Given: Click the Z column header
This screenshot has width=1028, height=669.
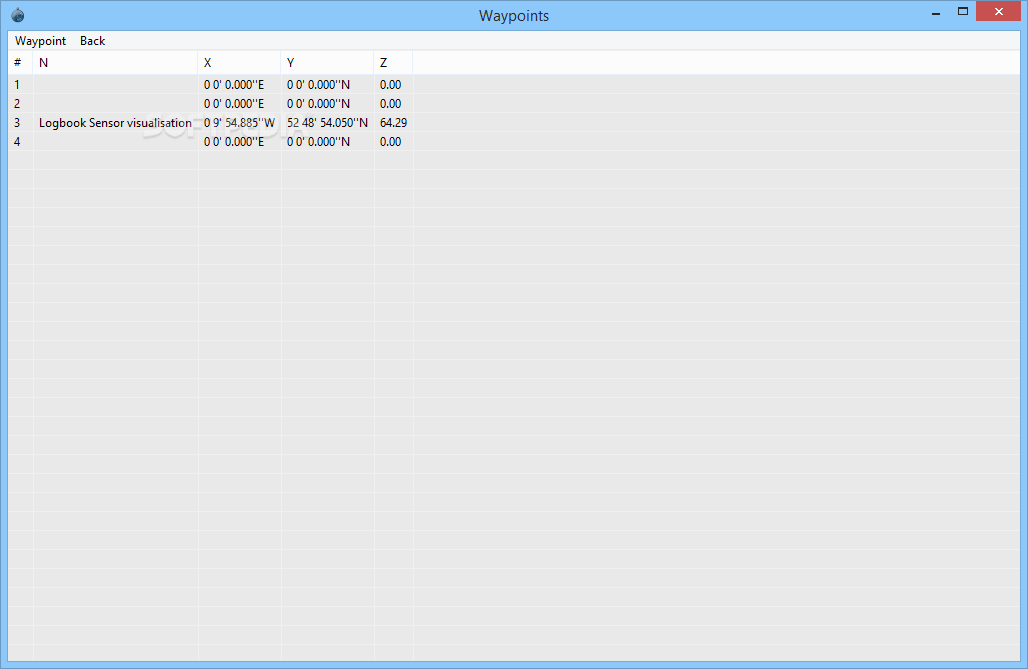Looking at the screenshot, I should (393, 63).
